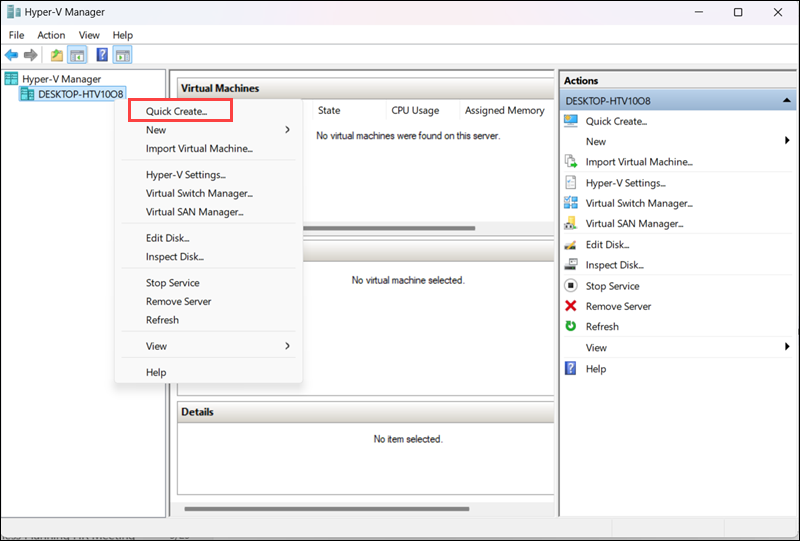Choose Help in context menu

click(208, 372)
